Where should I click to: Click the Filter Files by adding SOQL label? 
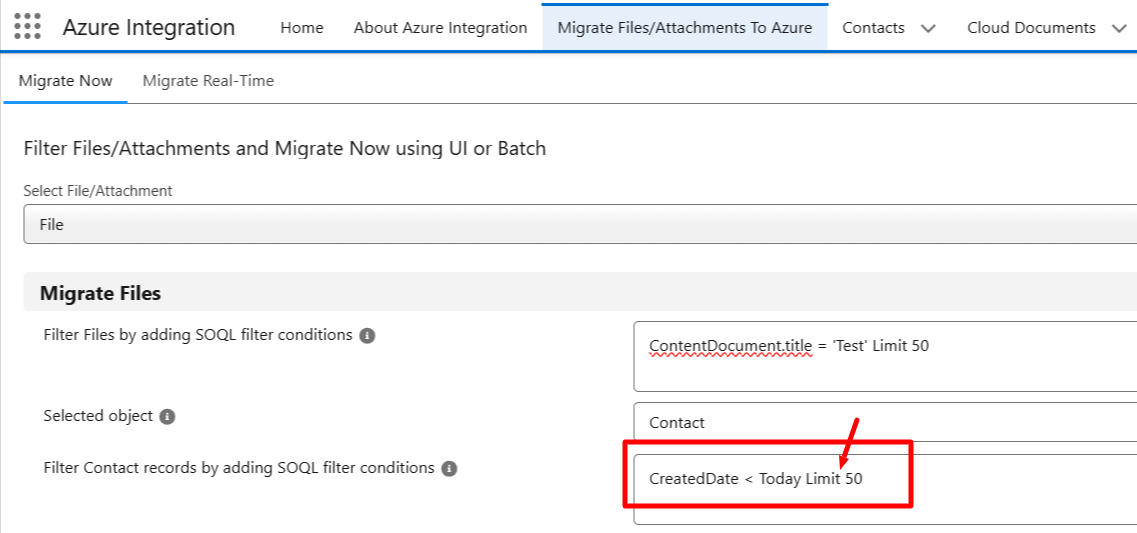(198, 335)
